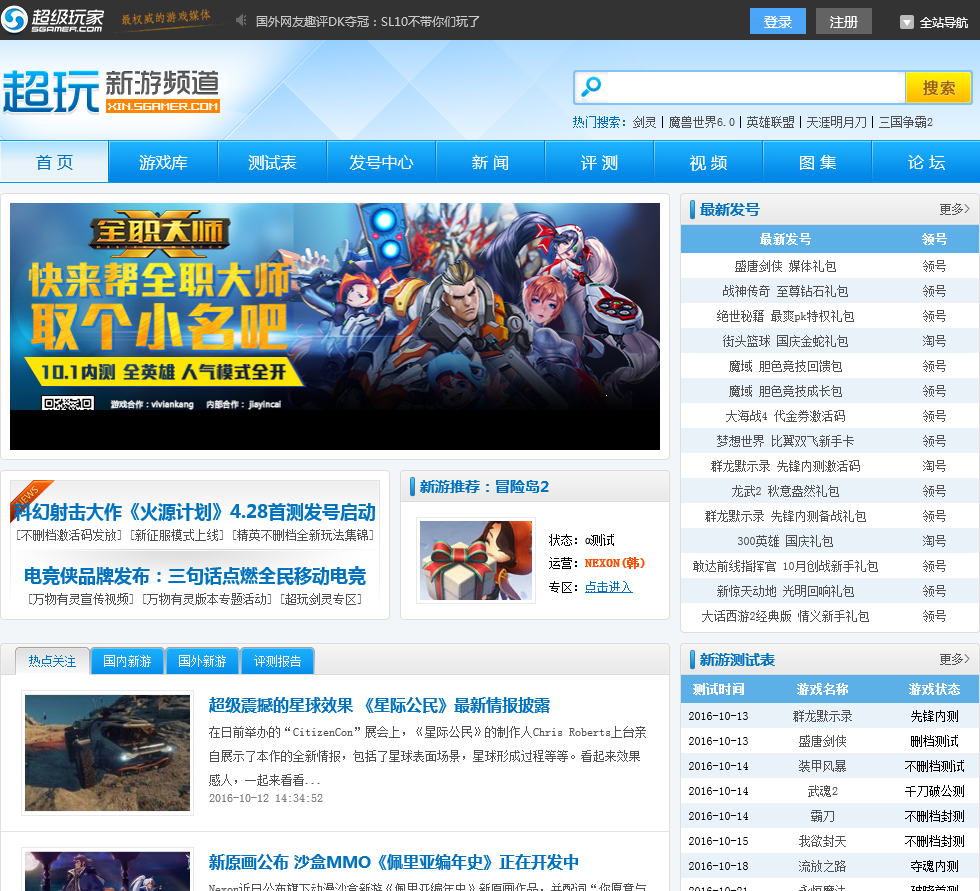The width and height of the screenshot is (980, 891).
Task: Open the 全职大师 promotional banner
Action: [335, 326]
